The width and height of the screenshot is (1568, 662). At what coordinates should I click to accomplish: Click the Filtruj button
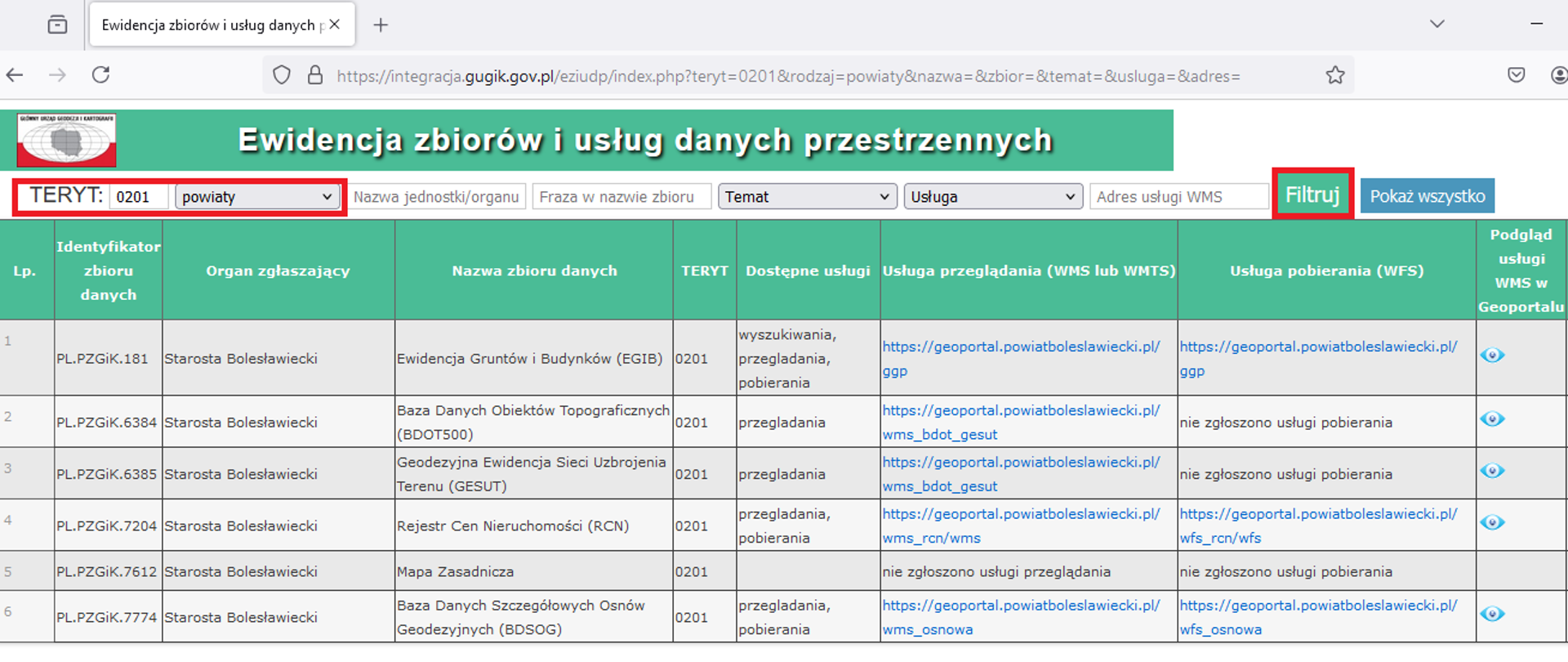(1312, 195)
